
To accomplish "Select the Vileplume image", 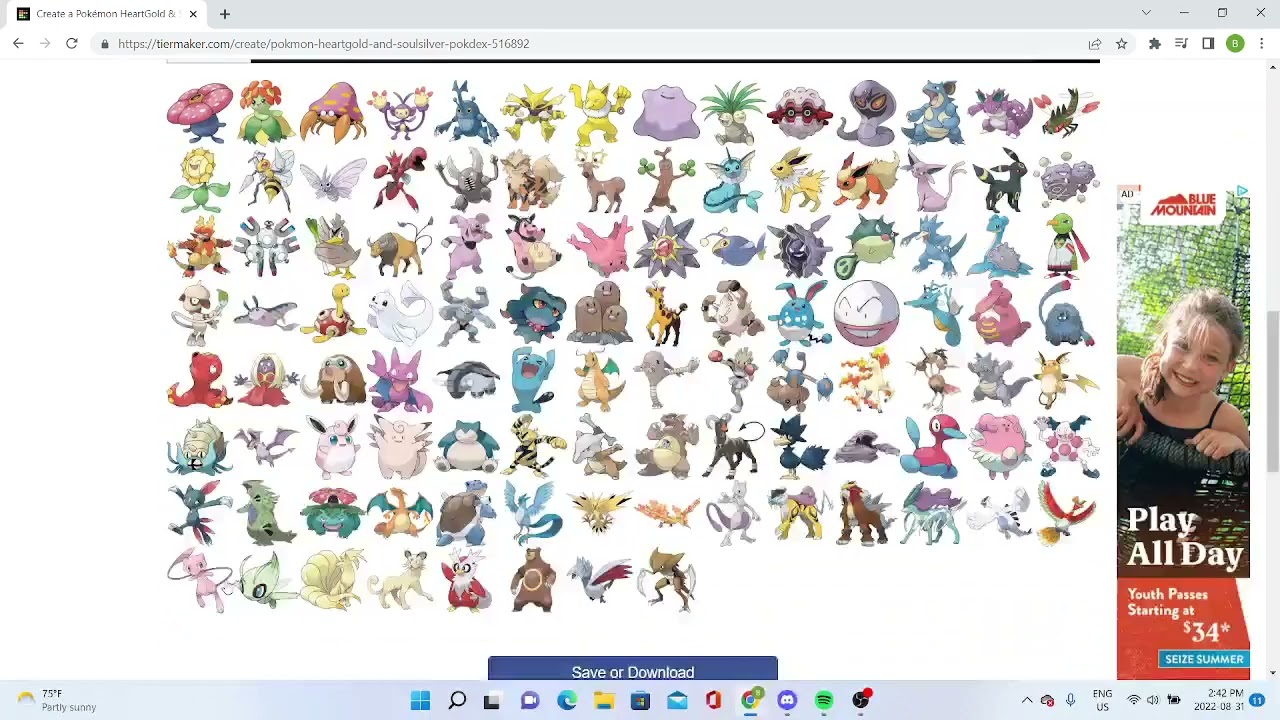I will (x=199, y=112).
